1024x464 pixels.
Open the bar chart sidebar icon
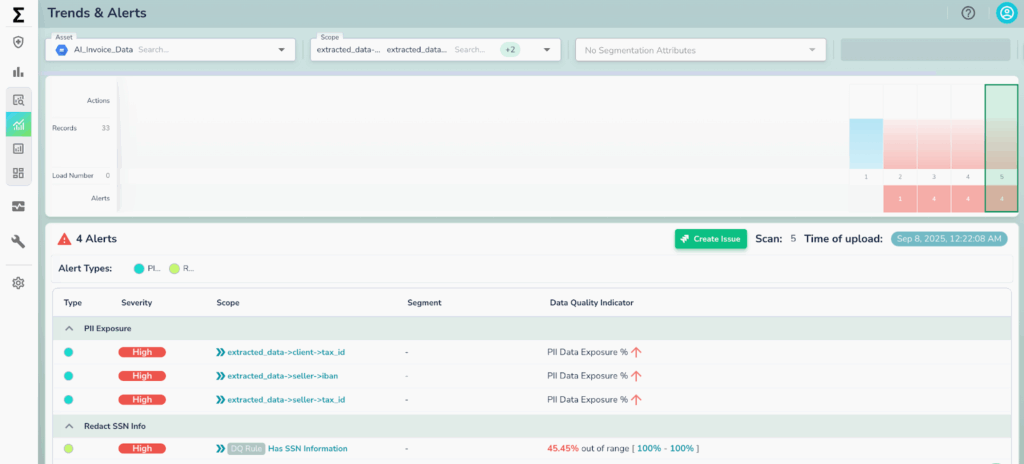tap(18, 72)
